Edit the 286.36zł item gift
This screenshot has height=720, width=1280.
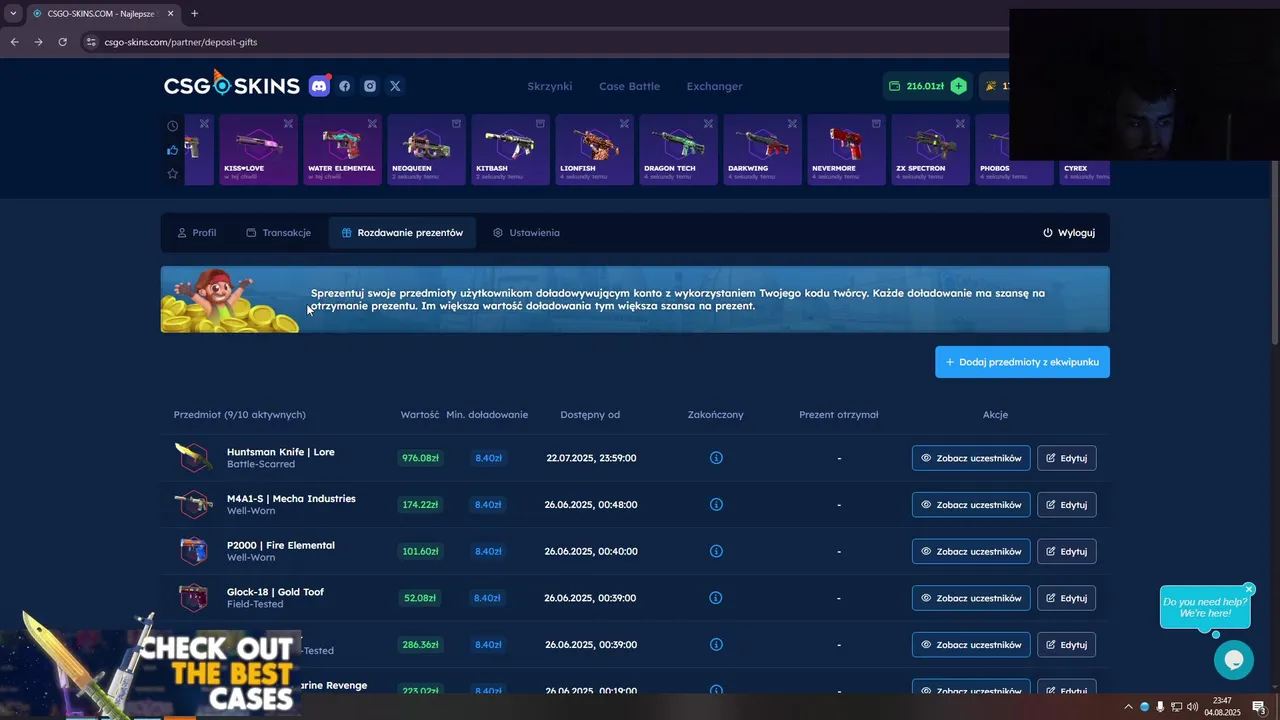[x=1066, y=645]
